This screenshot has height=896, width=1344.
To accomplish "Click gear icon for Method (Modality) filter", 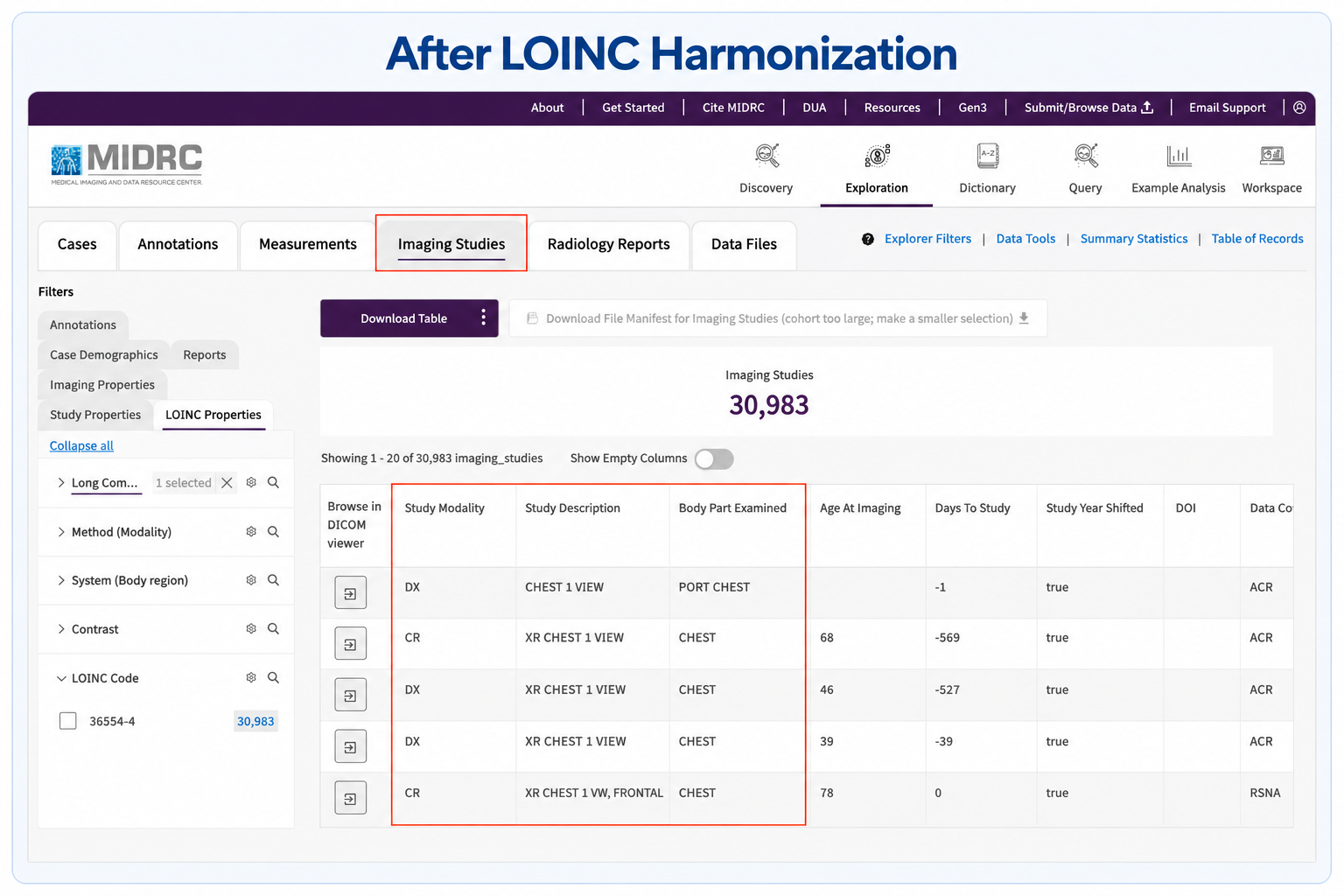I will point(251,532).
